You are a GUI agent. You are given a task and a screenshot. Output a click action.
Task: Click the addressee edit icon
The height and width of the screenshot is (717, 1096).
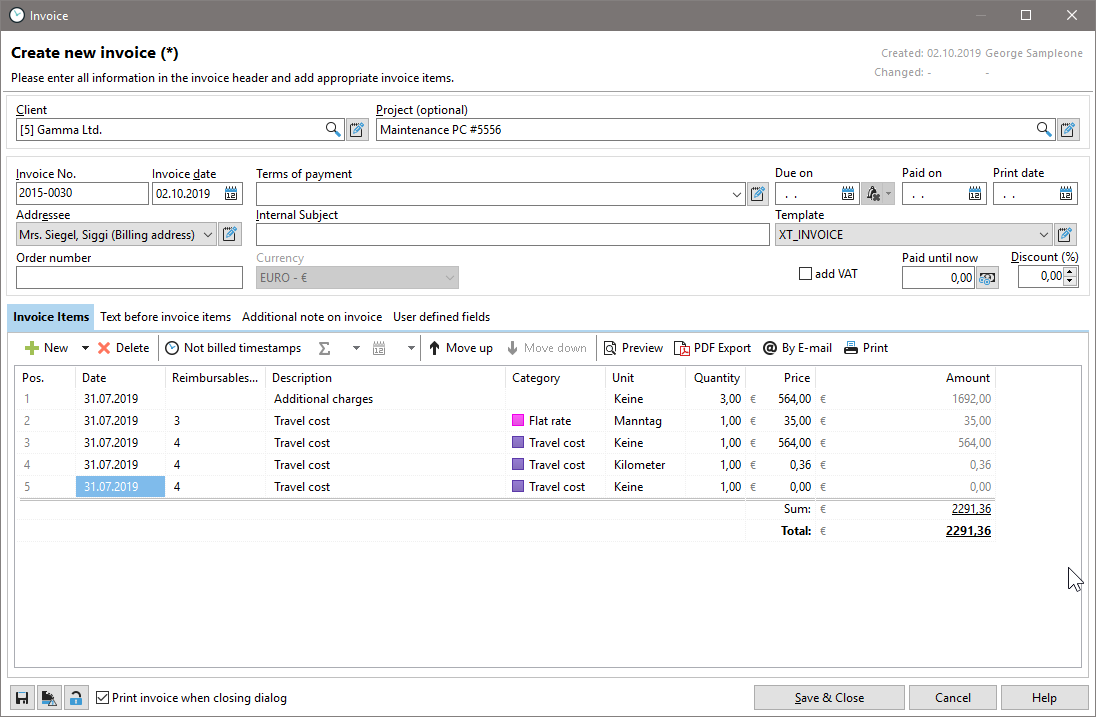[230, 235]
